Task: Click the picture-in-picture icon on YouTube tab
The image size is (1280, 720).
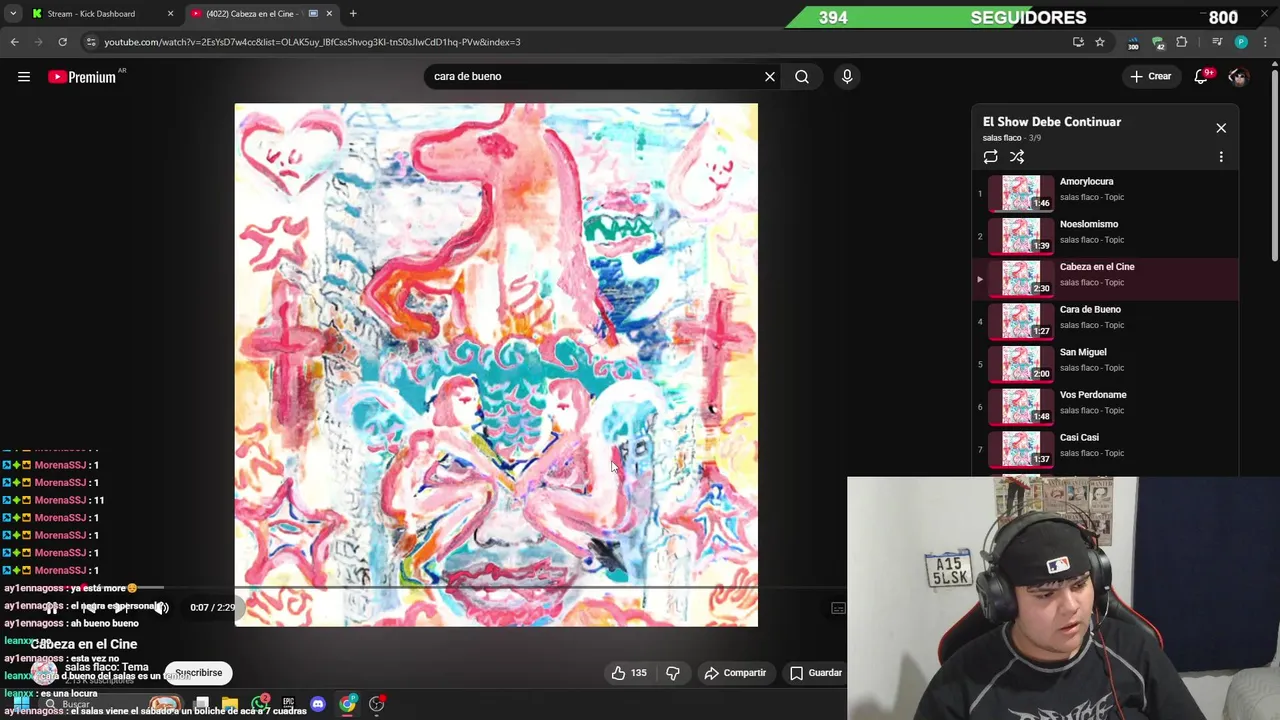Action: point(313,14)
